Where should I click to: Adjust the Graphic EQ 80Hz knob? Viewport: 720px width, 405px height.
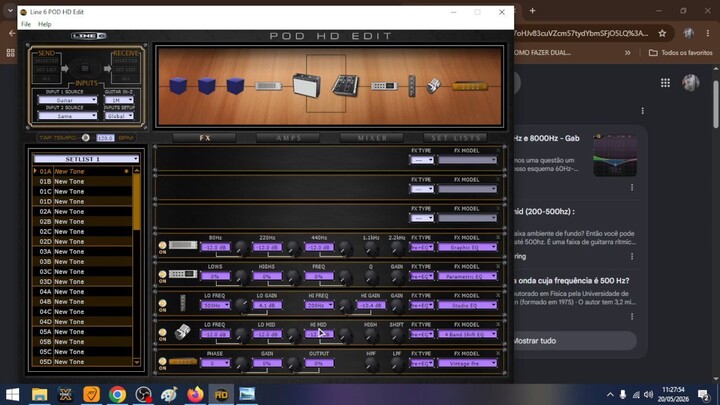(x=241, y=248)
